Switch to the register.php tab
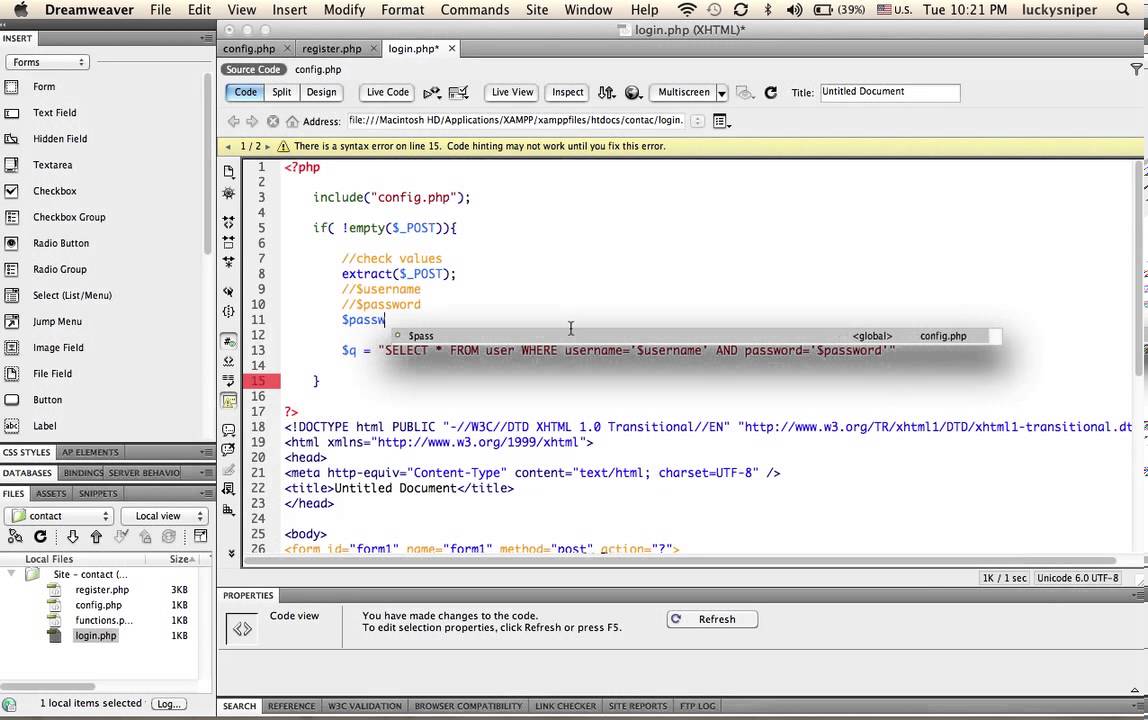Screen dimensions: 1148x720 point(332,48)
